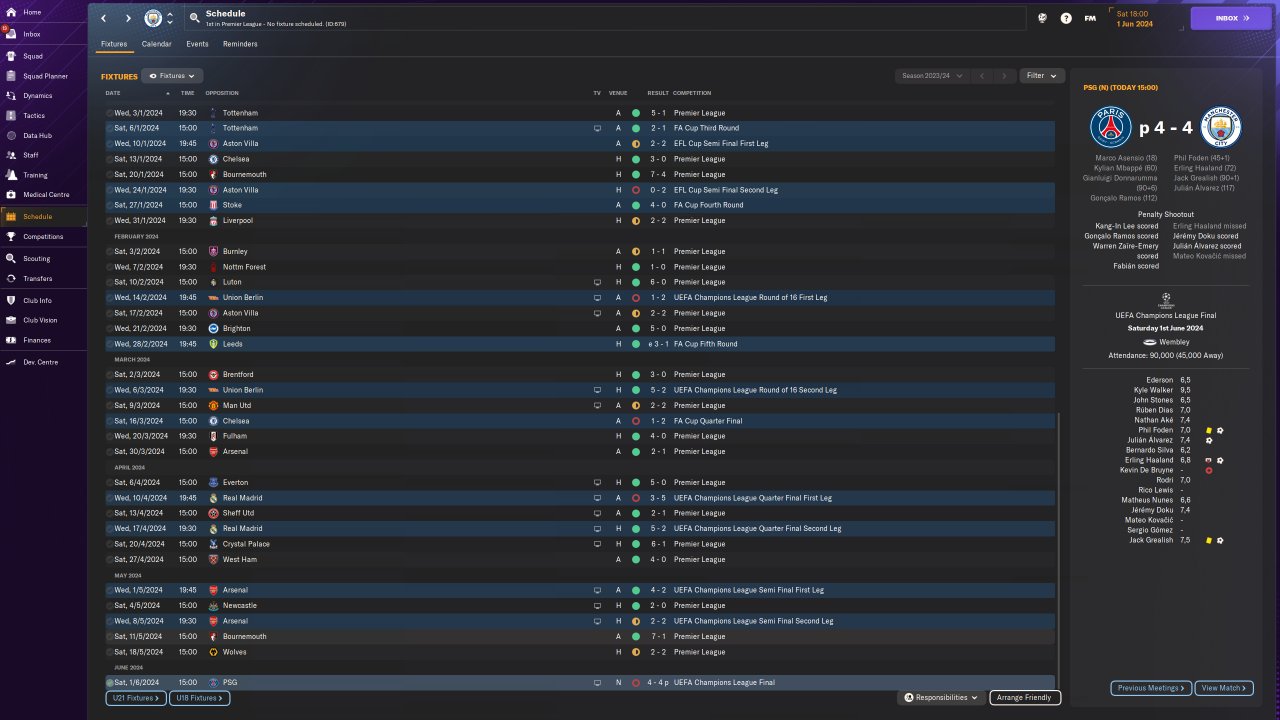Go forward using the right arrow

click(x=128, y=18)
